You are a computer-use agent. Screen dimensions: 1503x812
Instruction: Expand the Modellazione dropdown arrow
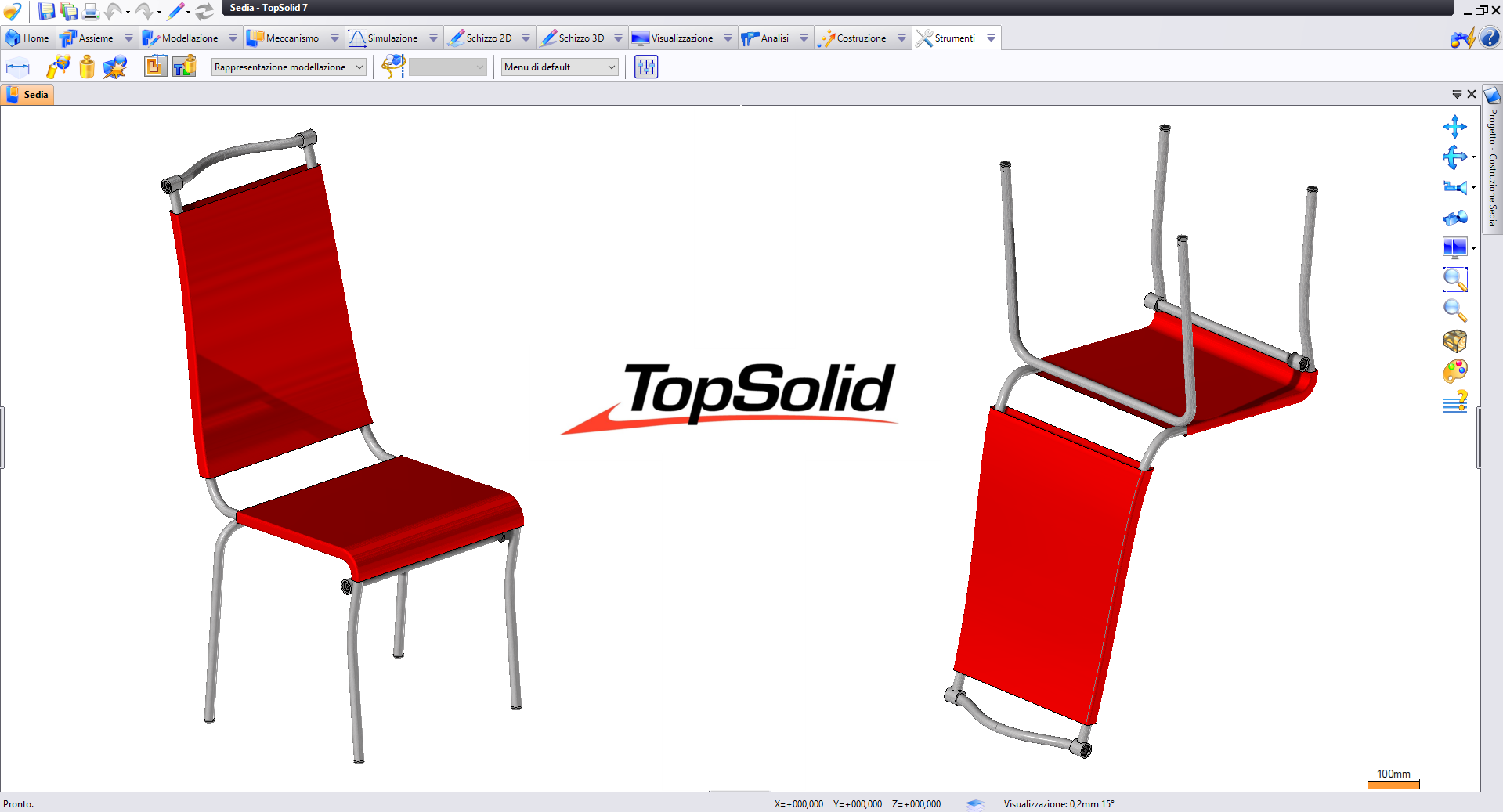pos(233,38)
